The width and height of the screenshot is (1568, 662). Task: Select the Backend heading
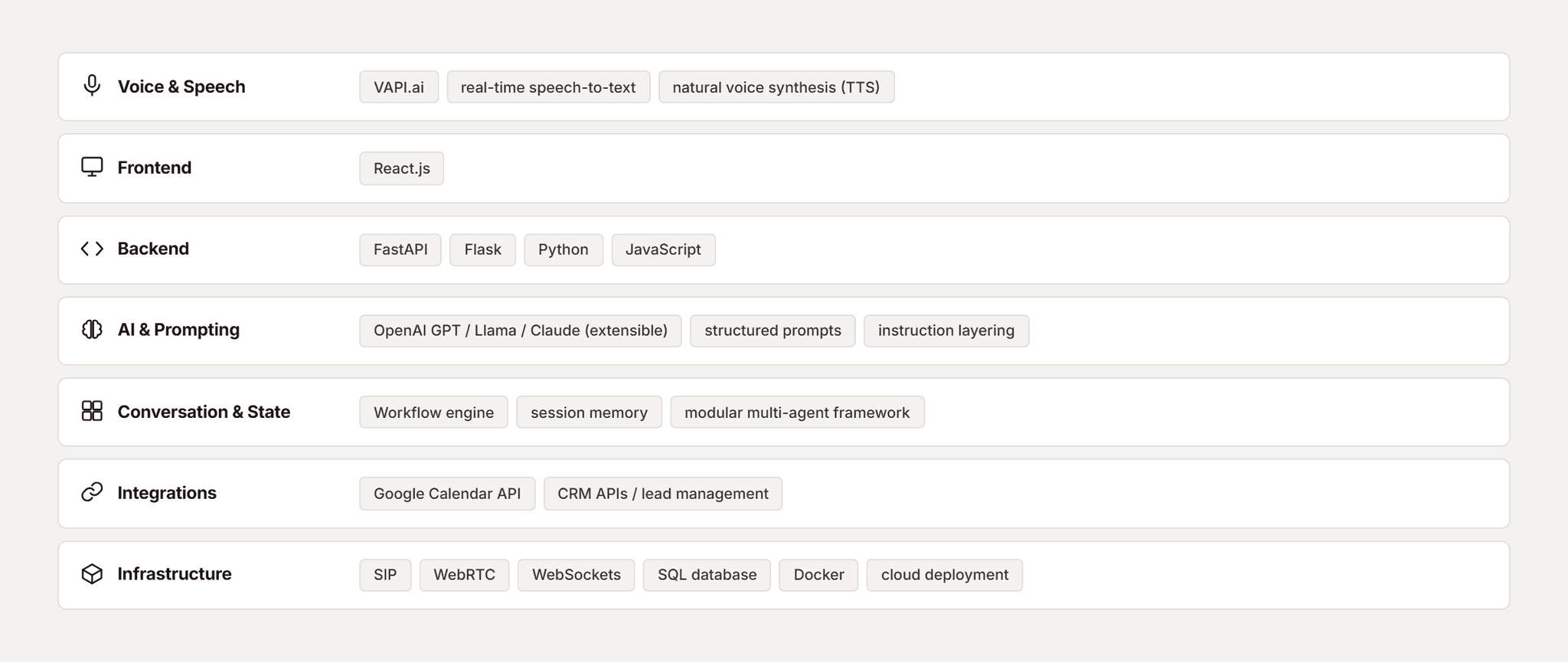(x=153, y=249)
